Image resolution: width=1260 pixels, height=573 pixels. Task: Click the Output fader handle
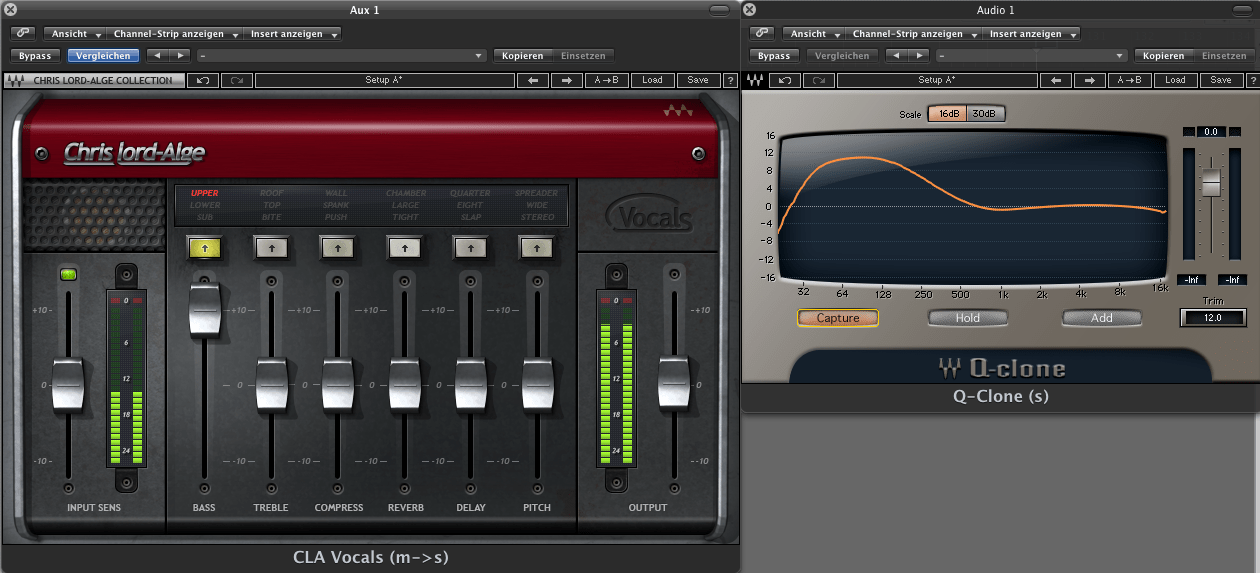[674, 385]
